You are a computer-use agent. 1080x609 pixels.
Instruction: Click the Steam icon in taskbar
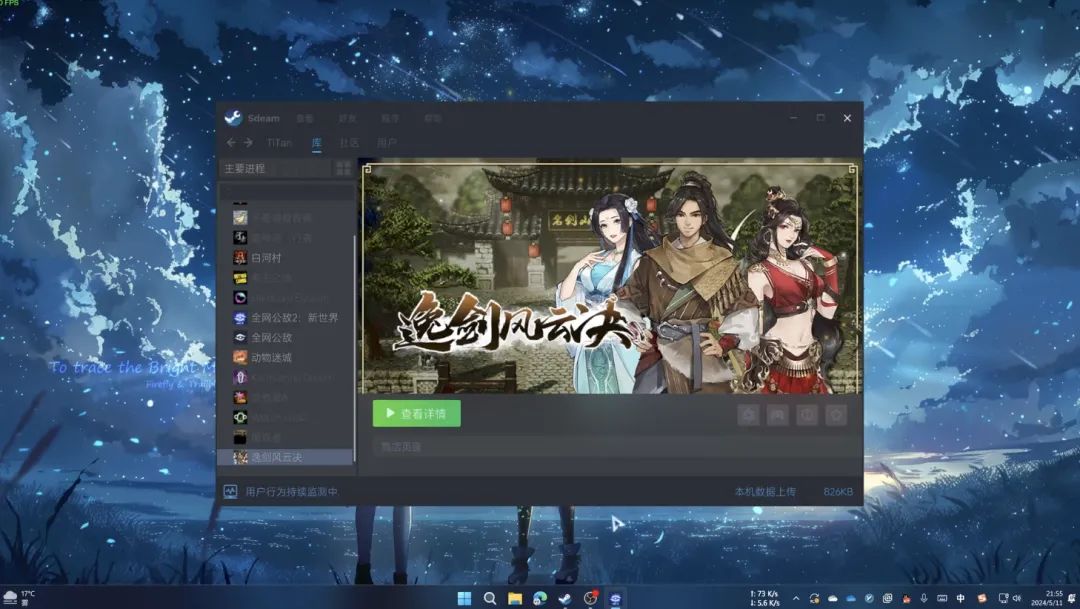coord(565,598)
